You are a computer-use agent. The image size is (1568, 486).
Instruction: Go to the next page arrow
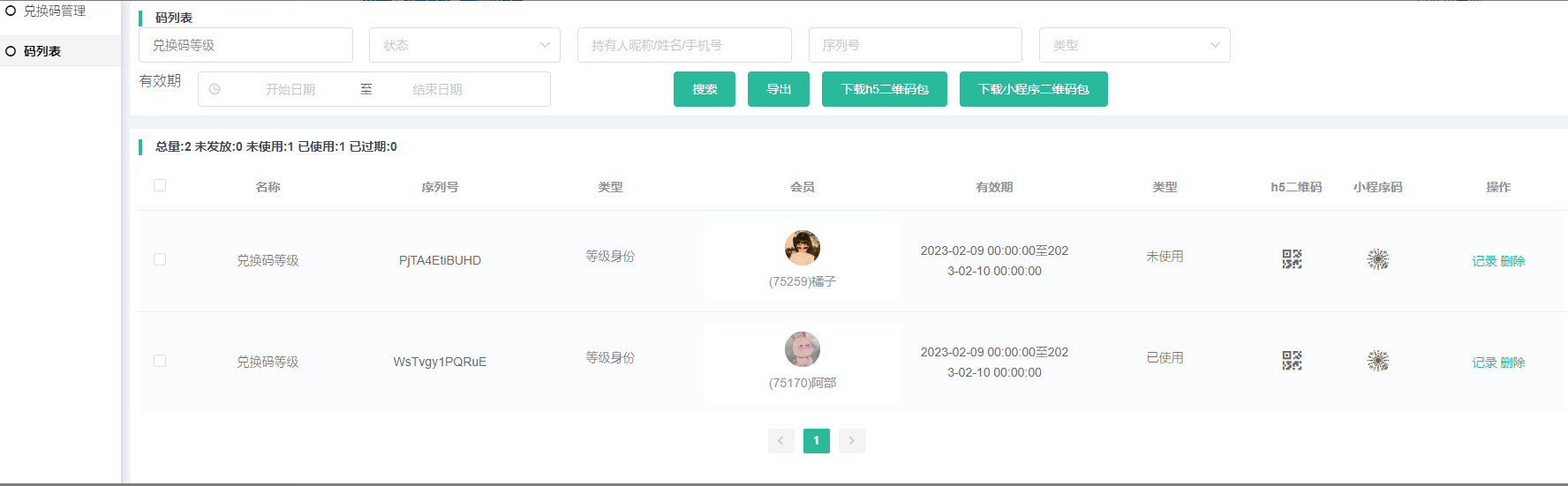(x=851, y=441)
